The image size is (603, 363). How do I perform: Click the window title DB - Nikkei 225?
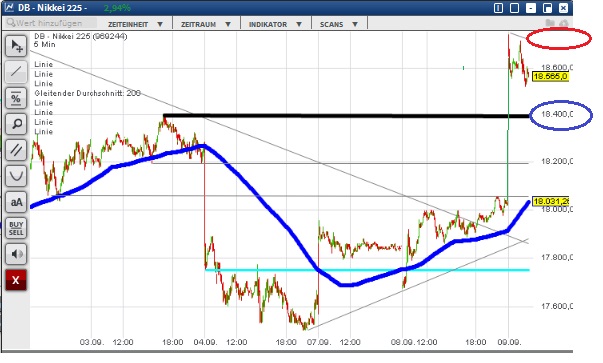pyautogui.click(x=52, y=8)
